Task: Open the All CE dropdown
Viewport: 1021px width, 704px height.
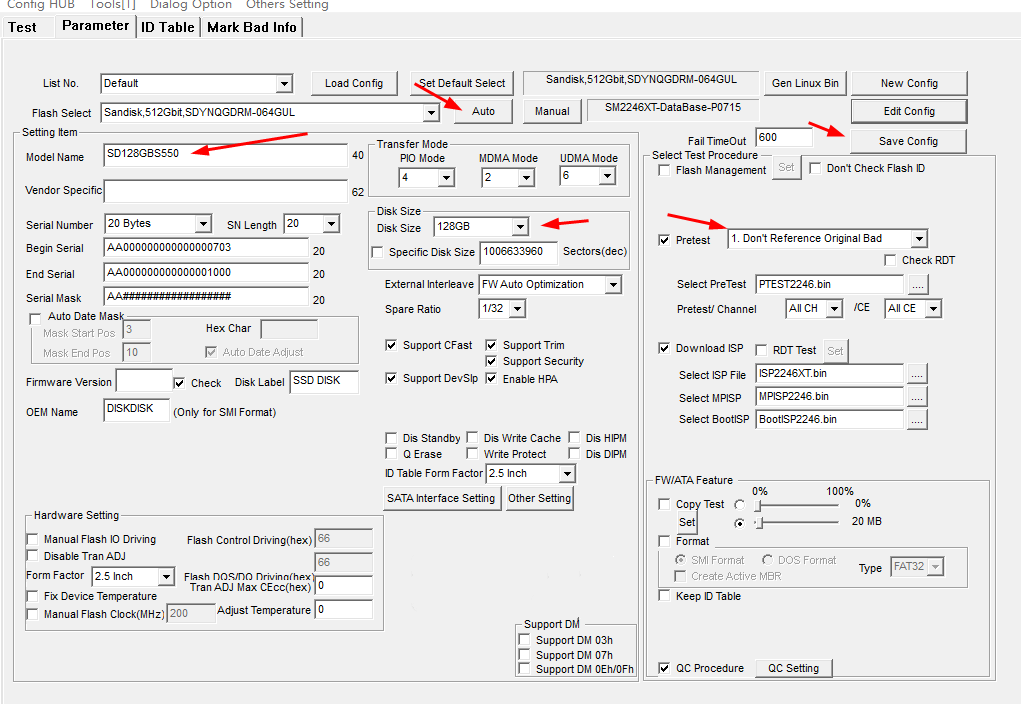Action: (x=933, y=309)
